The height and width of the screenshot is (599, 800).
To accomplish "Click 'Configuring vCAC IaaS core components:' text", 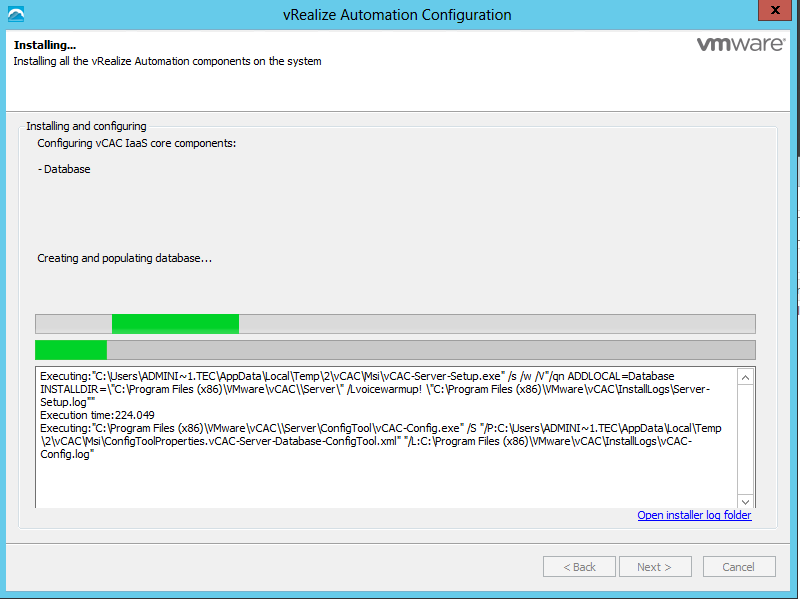I will [137, 143].
